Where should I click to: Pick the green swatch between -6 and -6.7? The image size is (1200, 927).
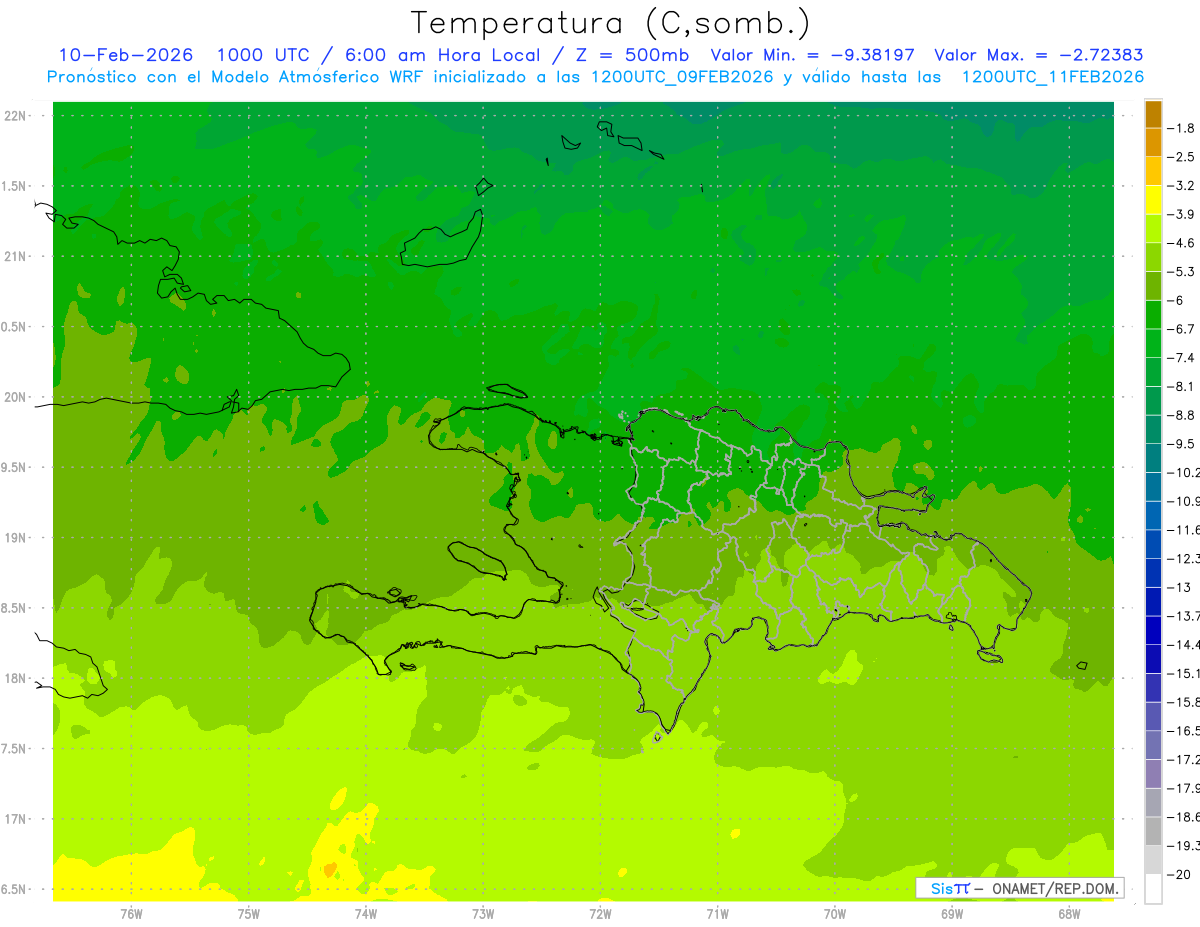(x=1153, y=314)
